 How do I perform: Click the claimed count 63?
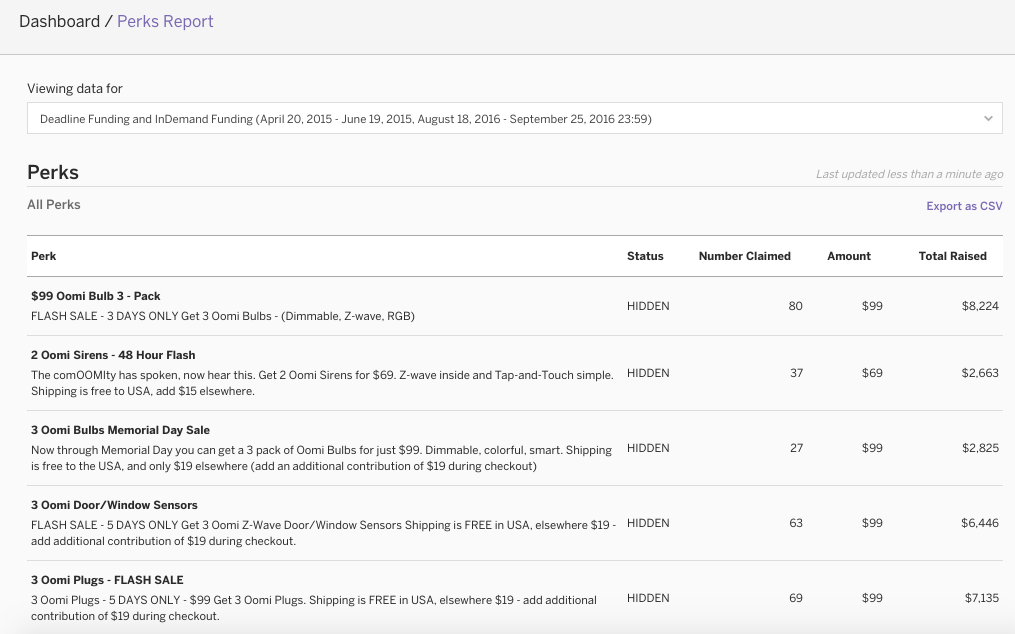(796, 523)
